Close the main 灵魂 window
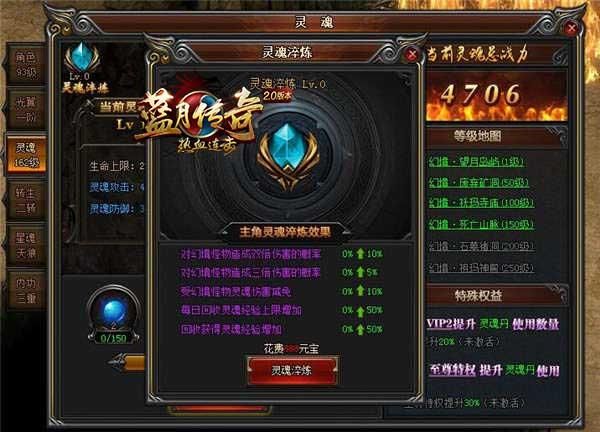Viewport: 600px width, 432px height. tap(571, 28)
